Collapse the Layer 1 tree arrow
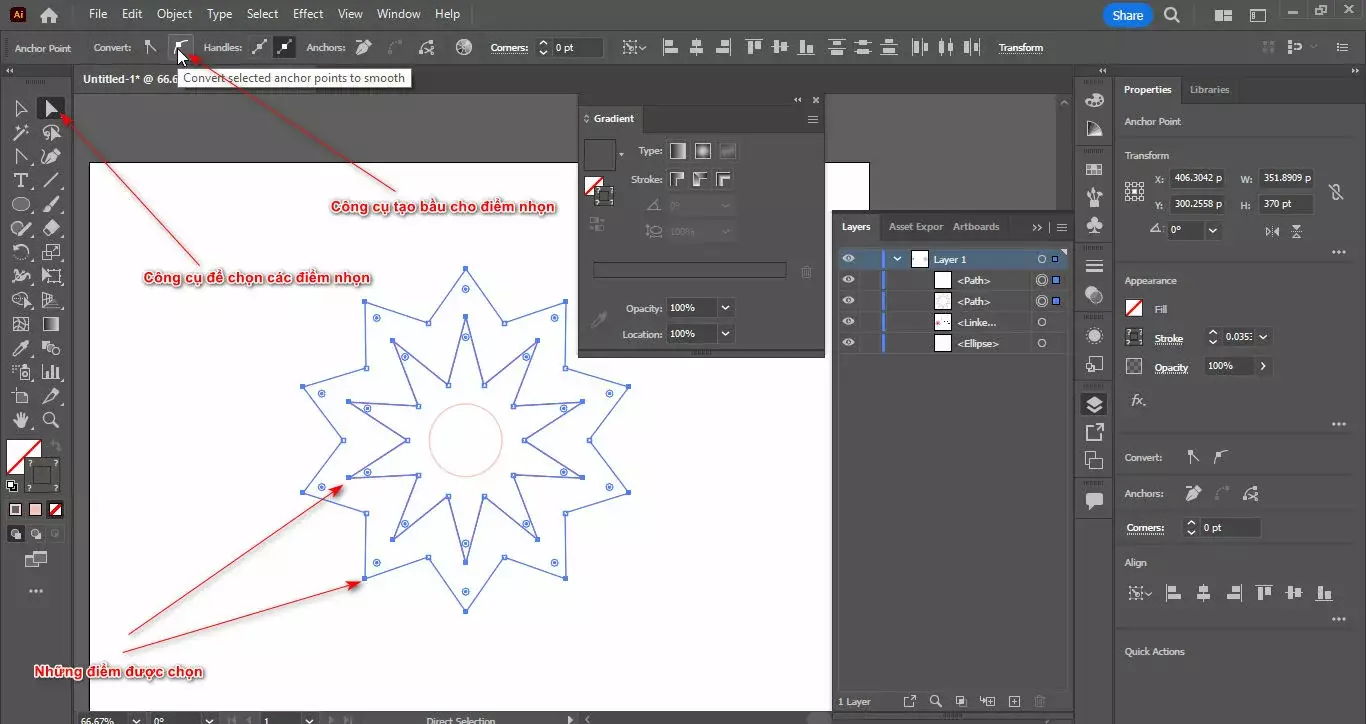 click(897, 259)
